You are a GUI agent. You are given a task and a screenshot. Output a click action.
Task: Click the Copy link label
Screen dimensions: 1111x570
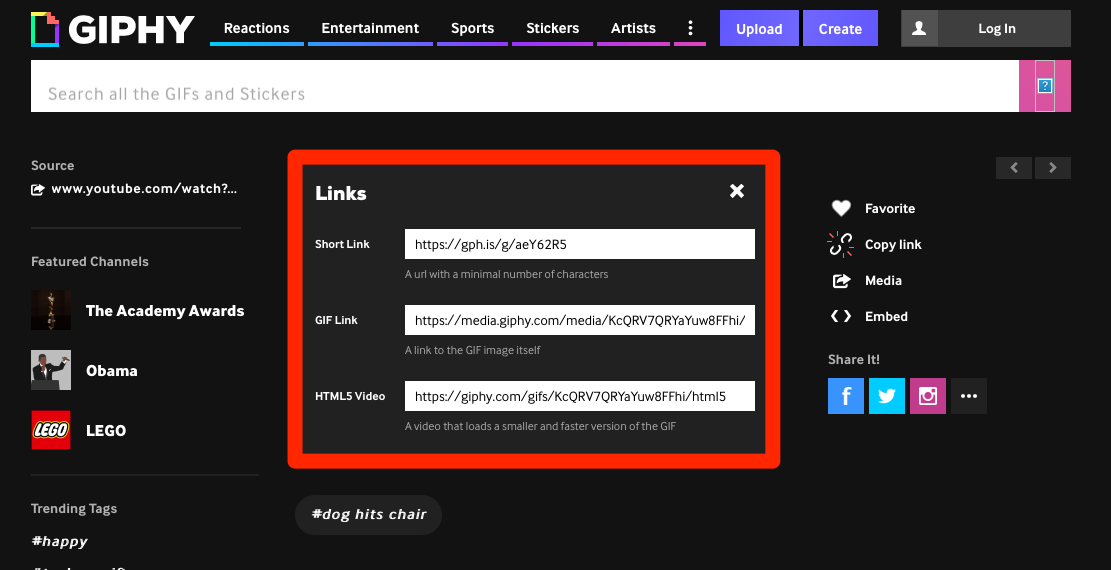pos(893,245)
